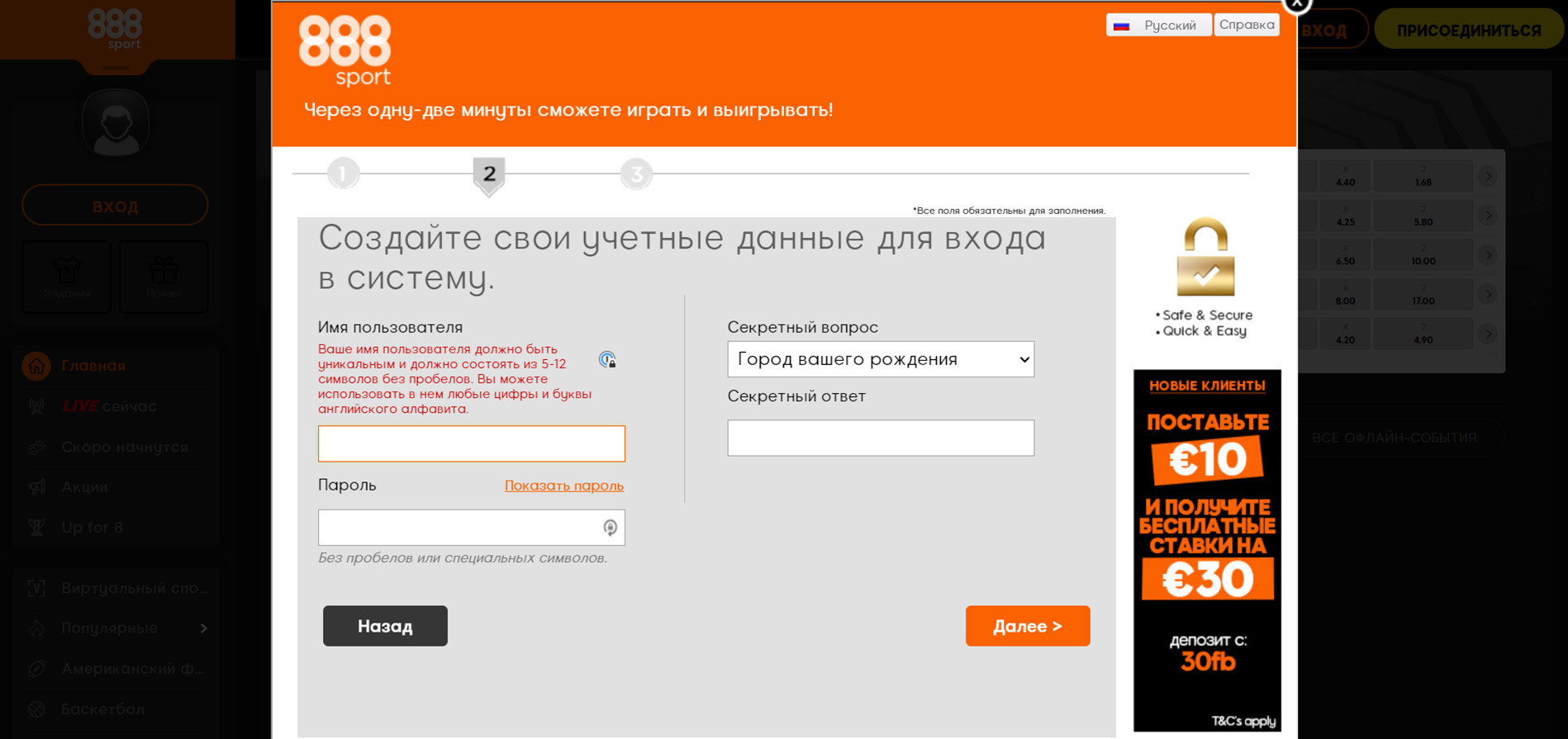The height and width of the screenshot is (739, 1568).
Task: Click the 888sport logo in dialog header
Action: click(x=344, y=51)
